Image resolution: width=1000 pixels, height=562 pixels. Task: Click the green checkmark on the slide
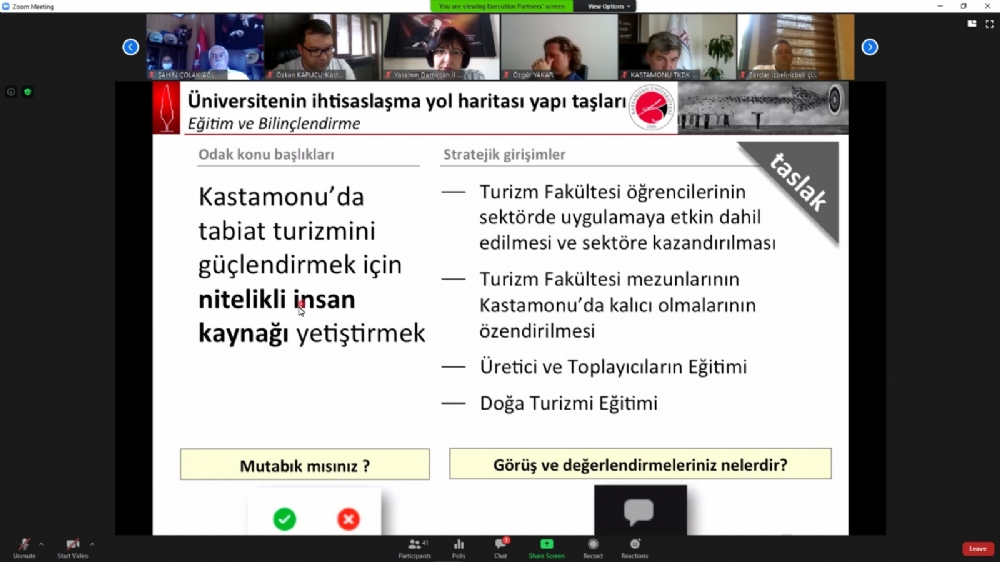pos(285,519)
